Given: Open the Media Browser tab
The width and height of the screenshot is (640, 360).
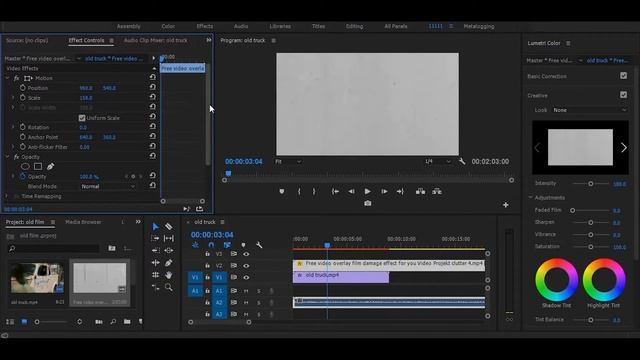Looking at the screenshot, I should coord(83,222).
